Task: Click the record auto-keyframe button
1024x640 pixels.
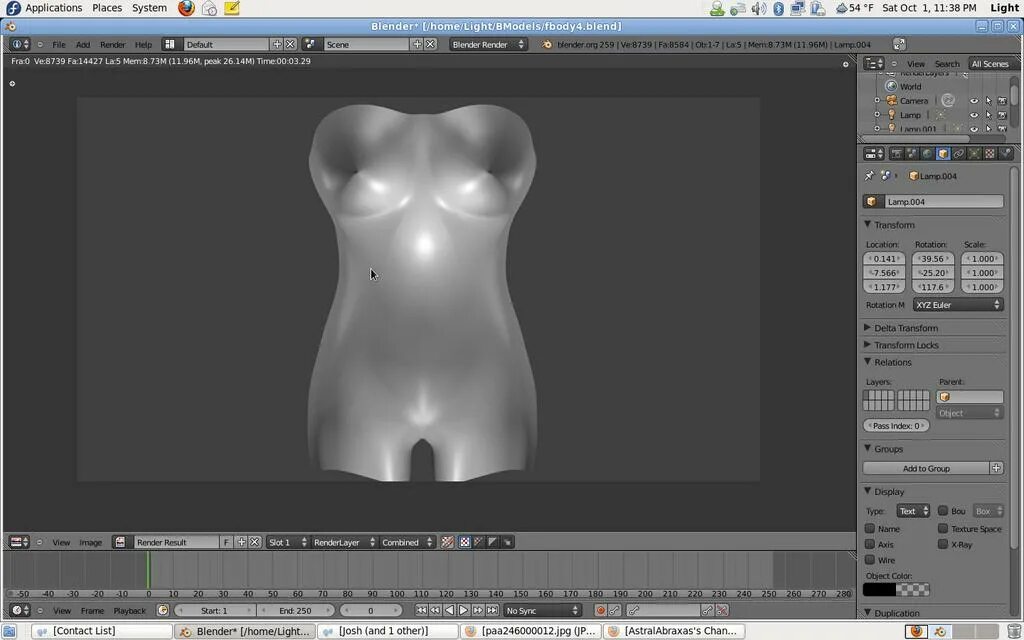Action: coord(601,610)
